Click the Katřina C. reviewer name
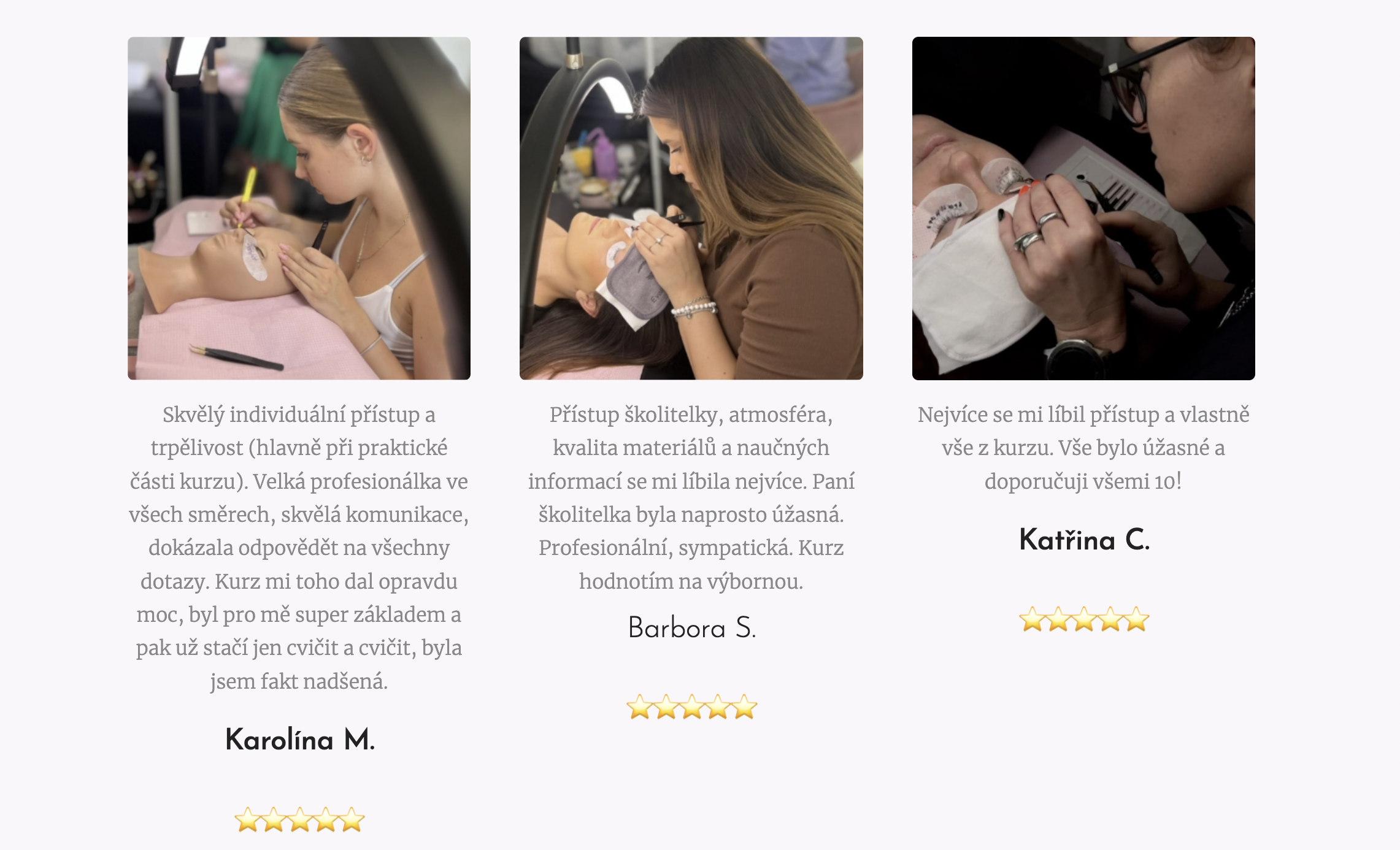This screenshot has width=1400, height=850. click(1083, 540)
